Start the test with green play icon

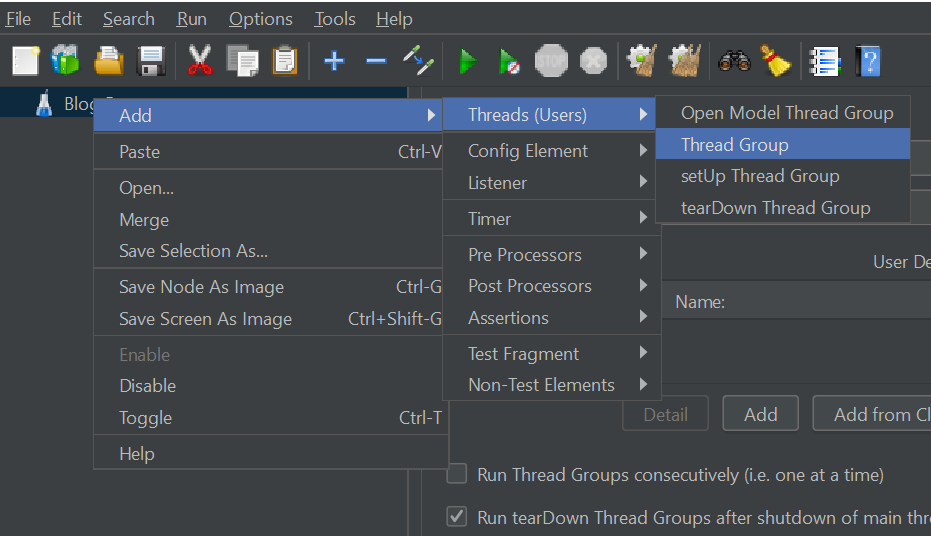pyautogui.click(x=468, y=61)
